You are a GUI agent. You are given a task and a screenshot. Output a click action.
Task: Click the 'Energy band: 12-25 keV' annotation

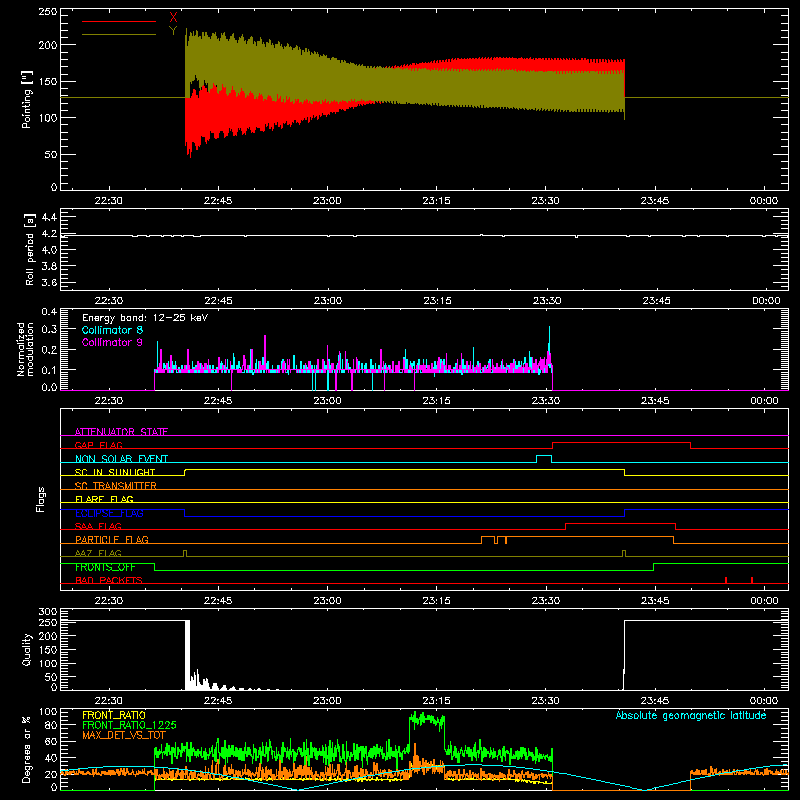point(145,318)
